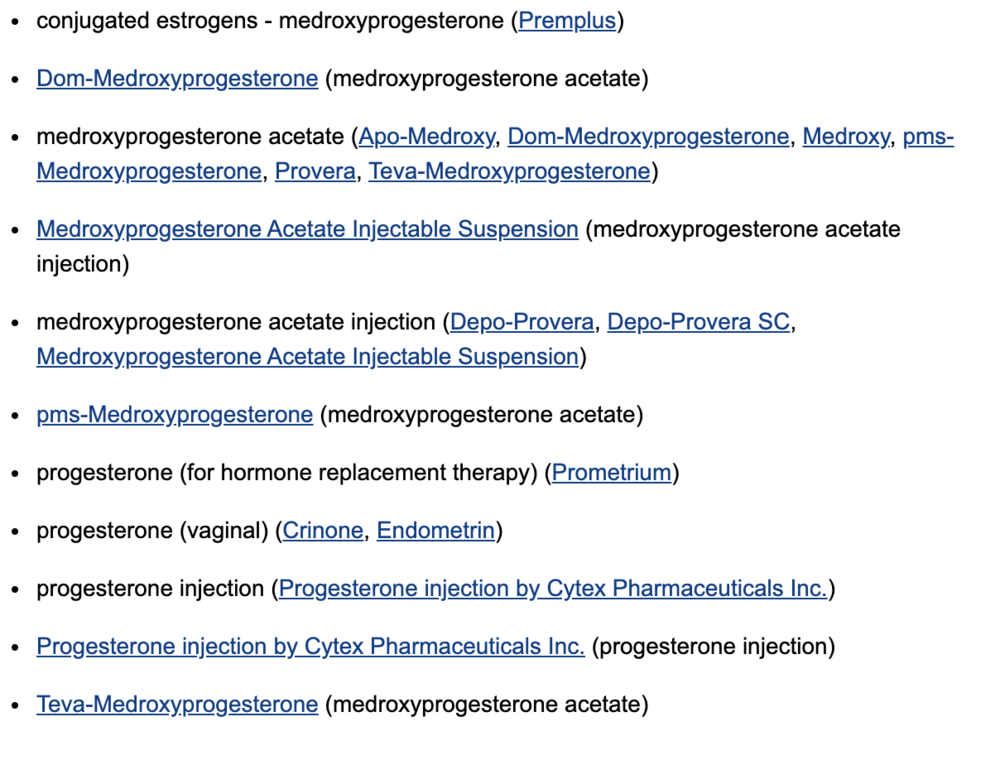This screenshot has width=1000, height=760.
Task: Open the Apo-Medroxy brand link
Action: 426,136
